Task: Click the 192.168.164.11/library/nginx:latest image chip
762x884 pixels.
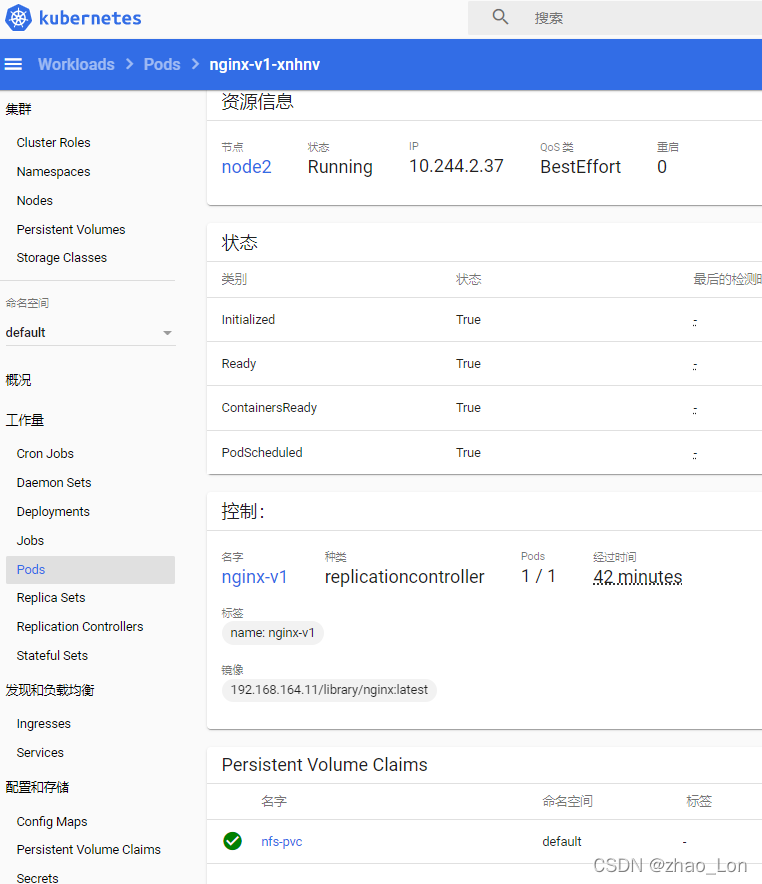Action: click(x=329, y=690)
